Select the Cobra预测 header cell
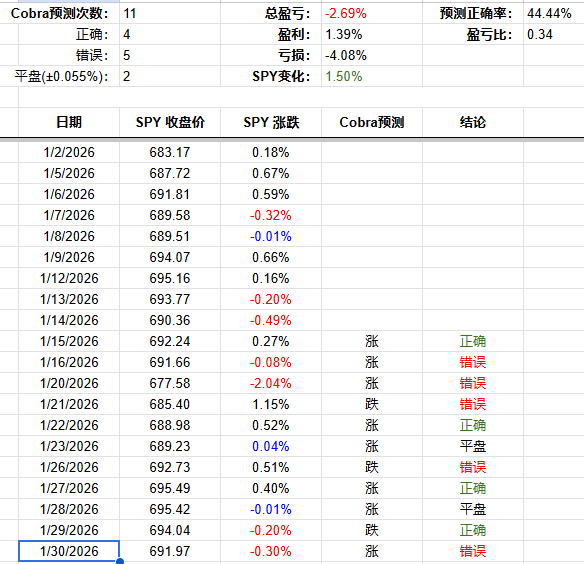The height and width of the screenshot is (564, 584). [372, 122]
